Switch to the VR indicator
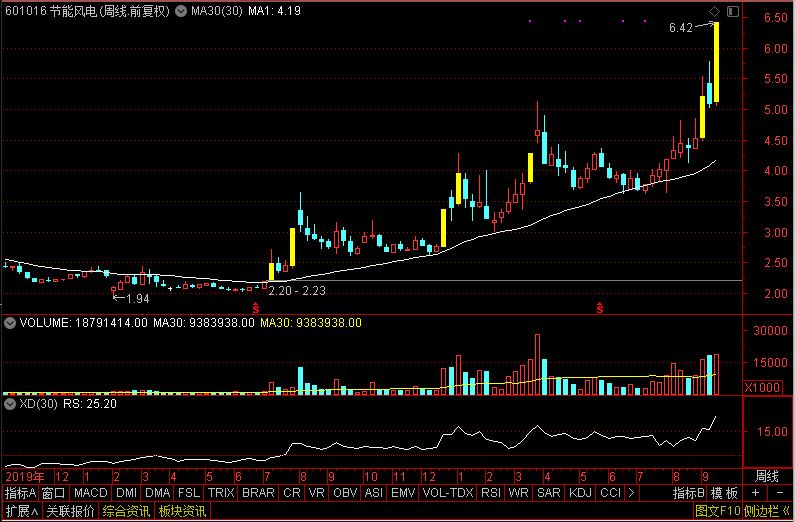The width and height of the screenshot is (795, 522). [x=316, y=493]
